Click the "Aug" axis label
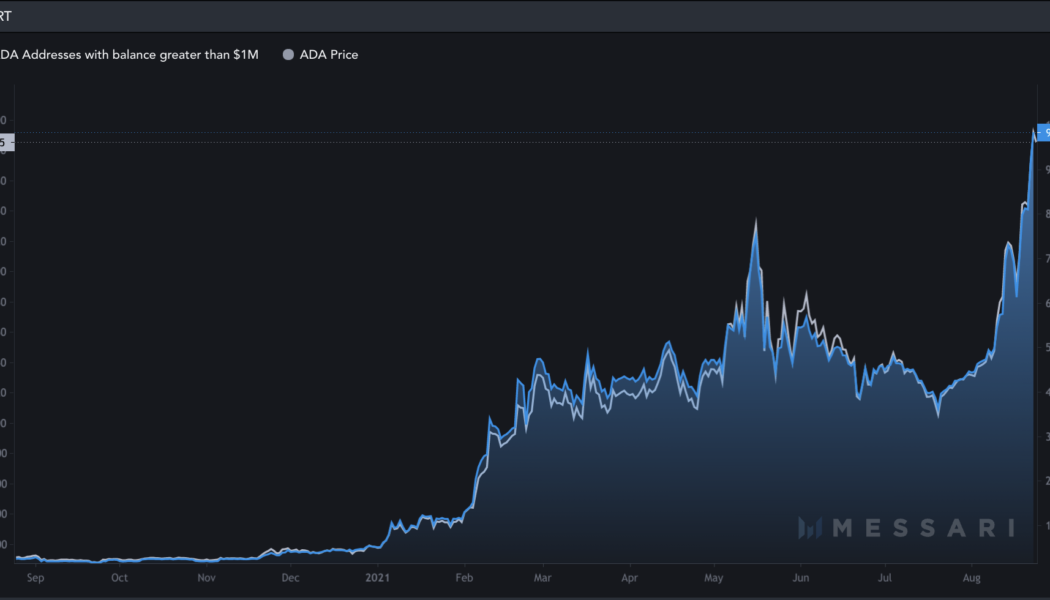Image resolution: width=1050 pixels, height=600 pixels. 972,578
